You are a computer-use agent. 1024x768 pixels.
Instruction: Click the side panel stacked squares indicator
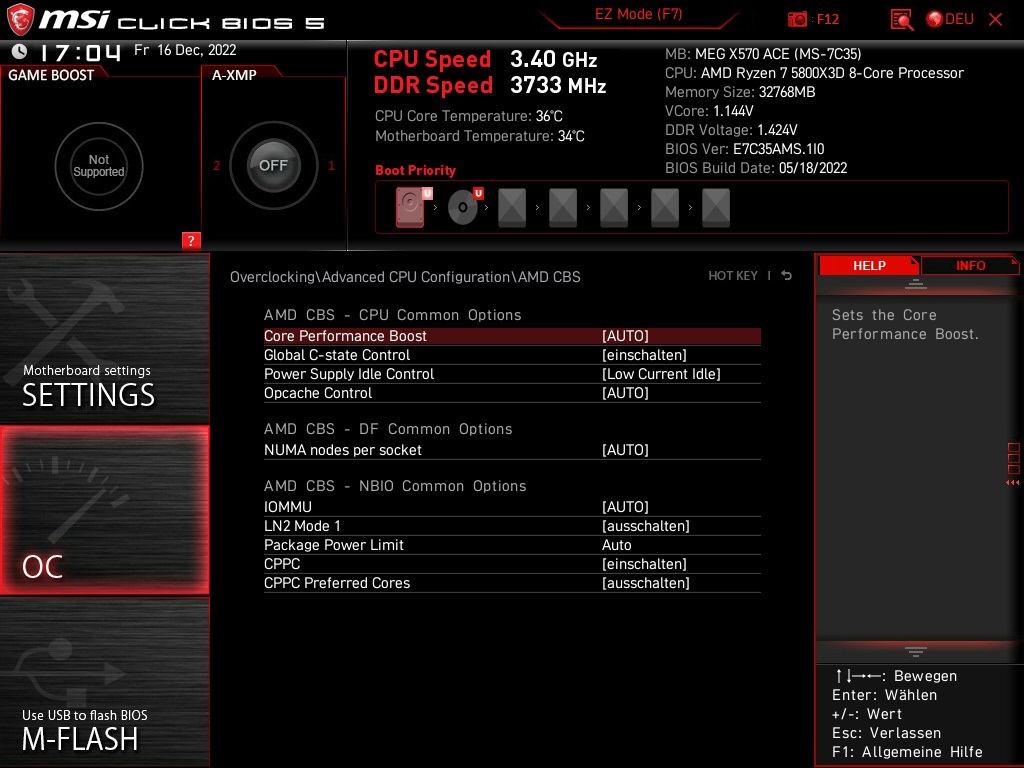click(x=1014, y=458)
